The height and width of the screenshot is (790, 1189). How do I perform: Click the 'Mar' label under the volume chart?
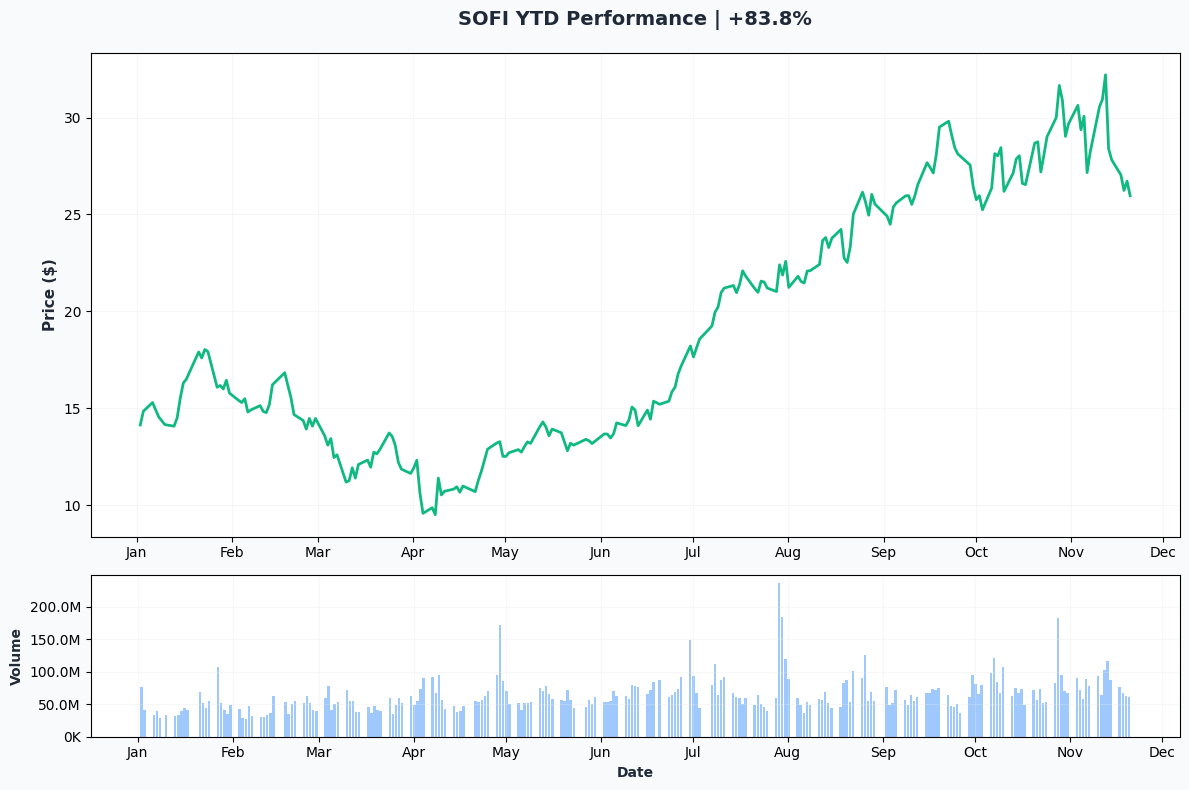318,753
